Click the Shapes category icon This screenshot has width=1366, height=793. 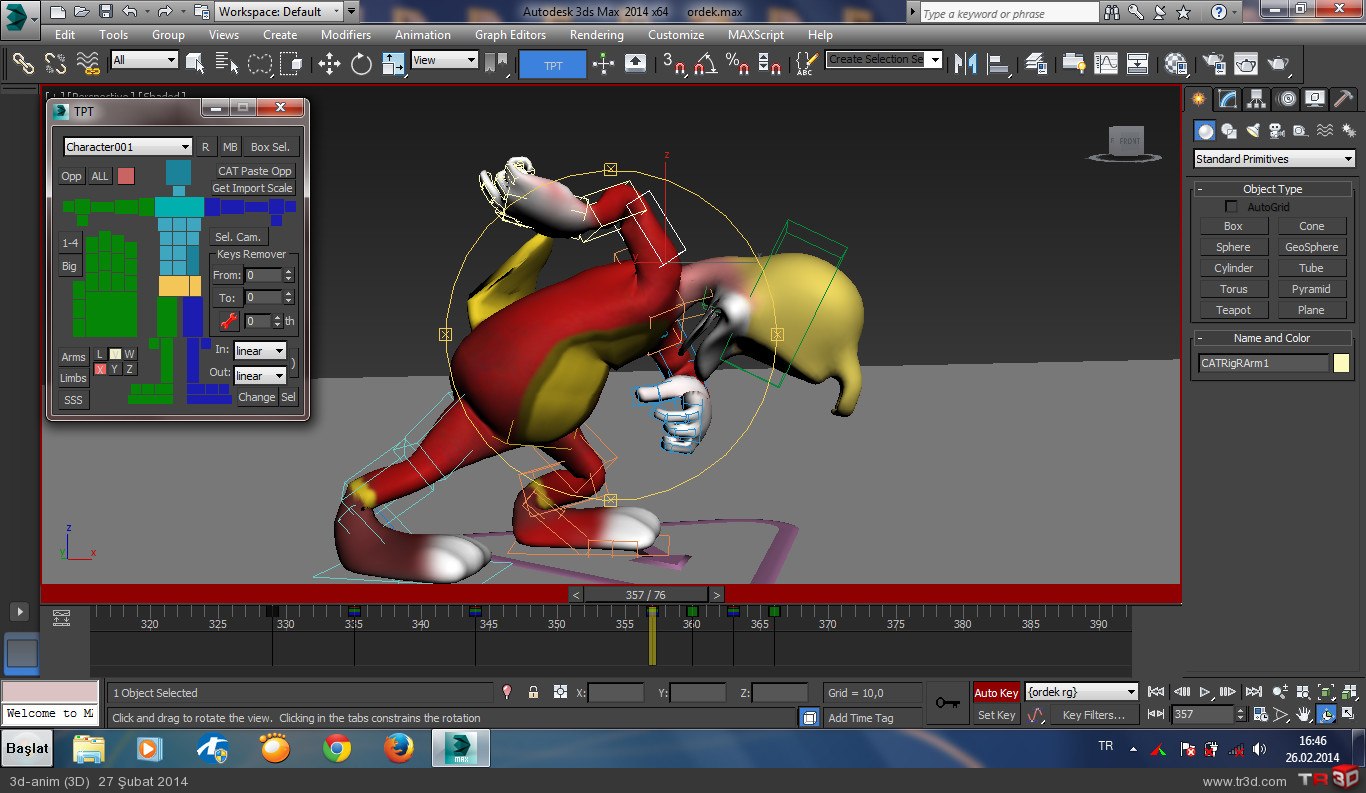1229,130
